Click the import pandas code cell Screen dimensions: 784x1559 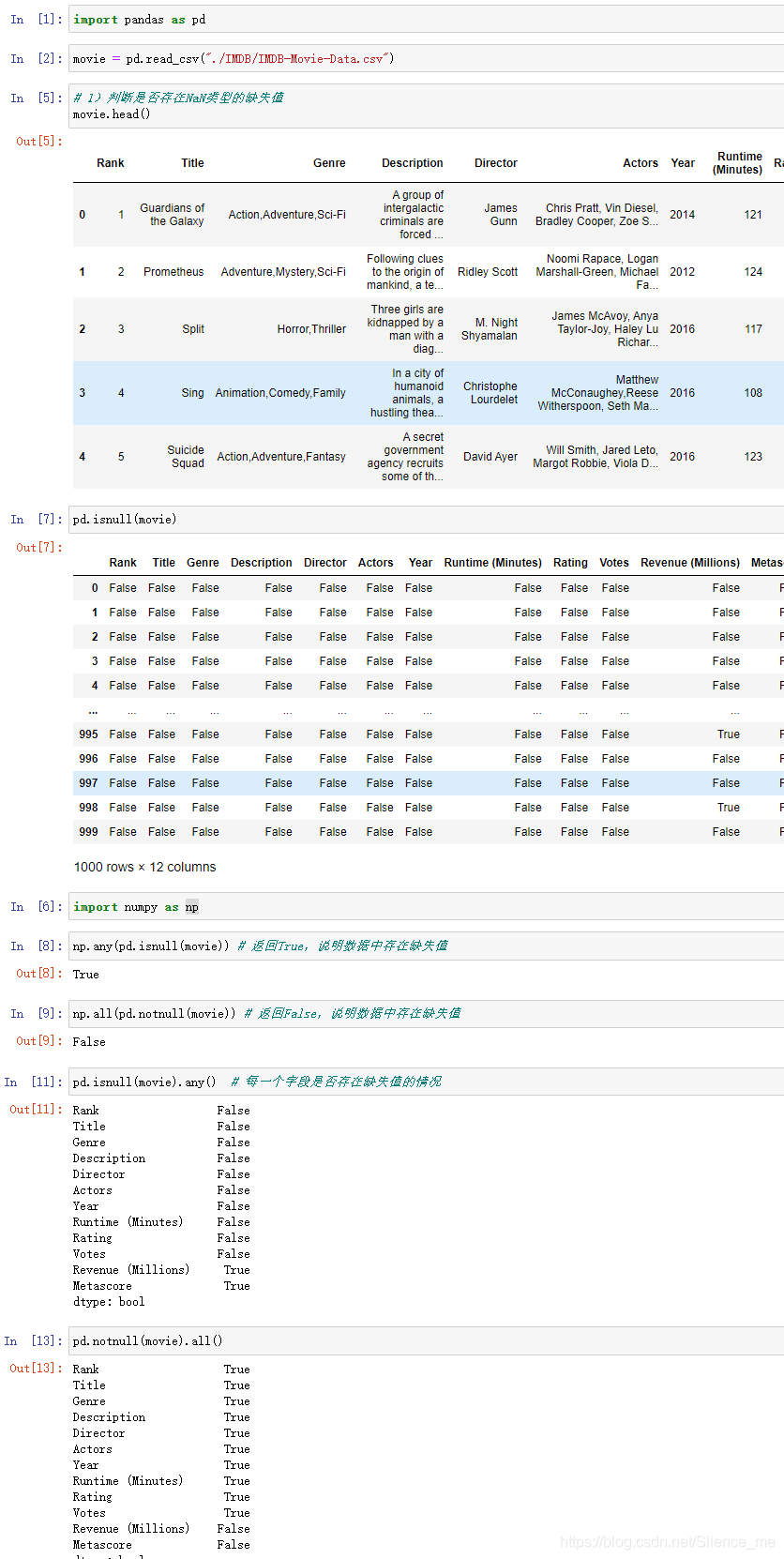(427, 20)
